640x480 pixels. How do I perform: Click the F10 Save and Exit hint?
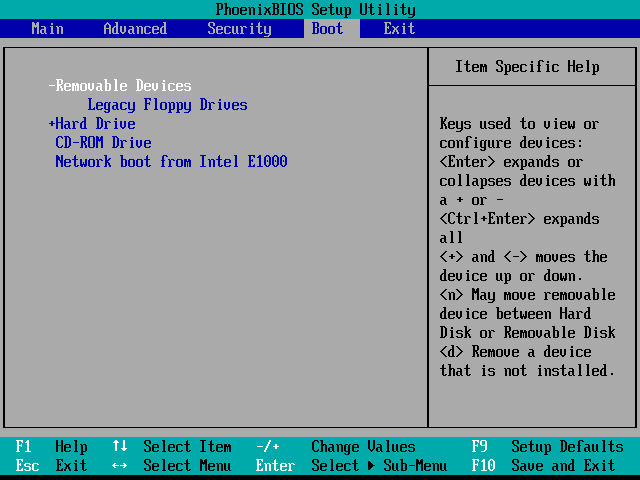544,465
